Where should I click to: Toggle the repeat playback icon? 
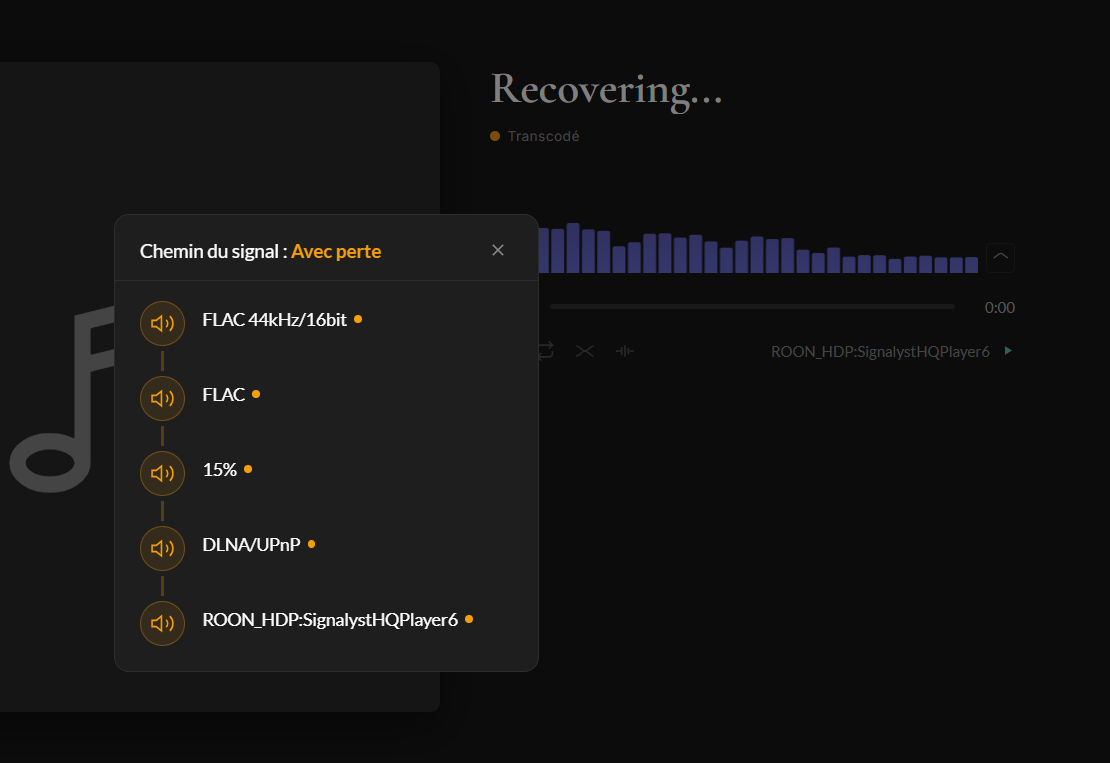coord(544,351)
